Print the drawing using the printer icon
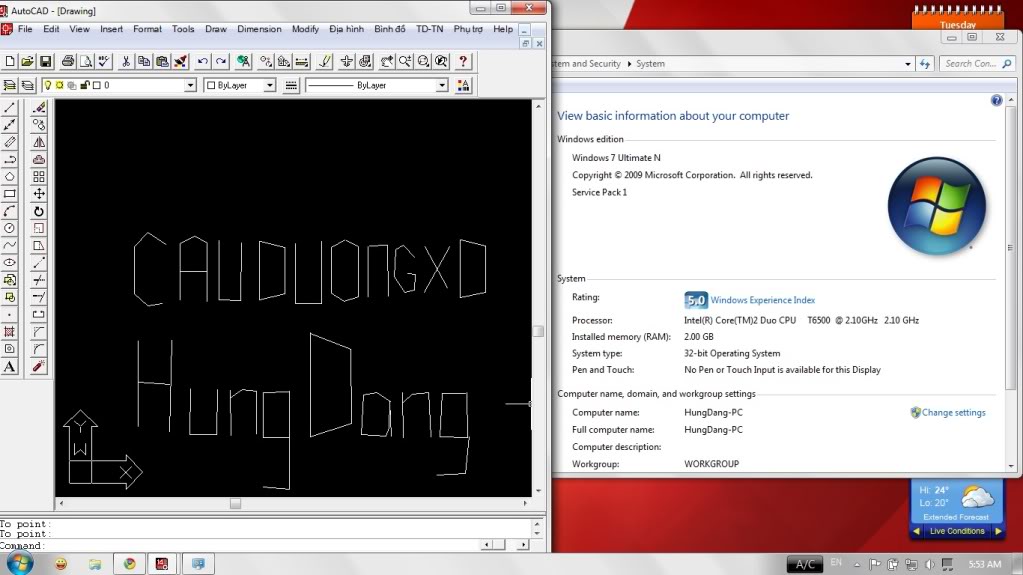The image size is (1023, 575). [x=68, y=61]
